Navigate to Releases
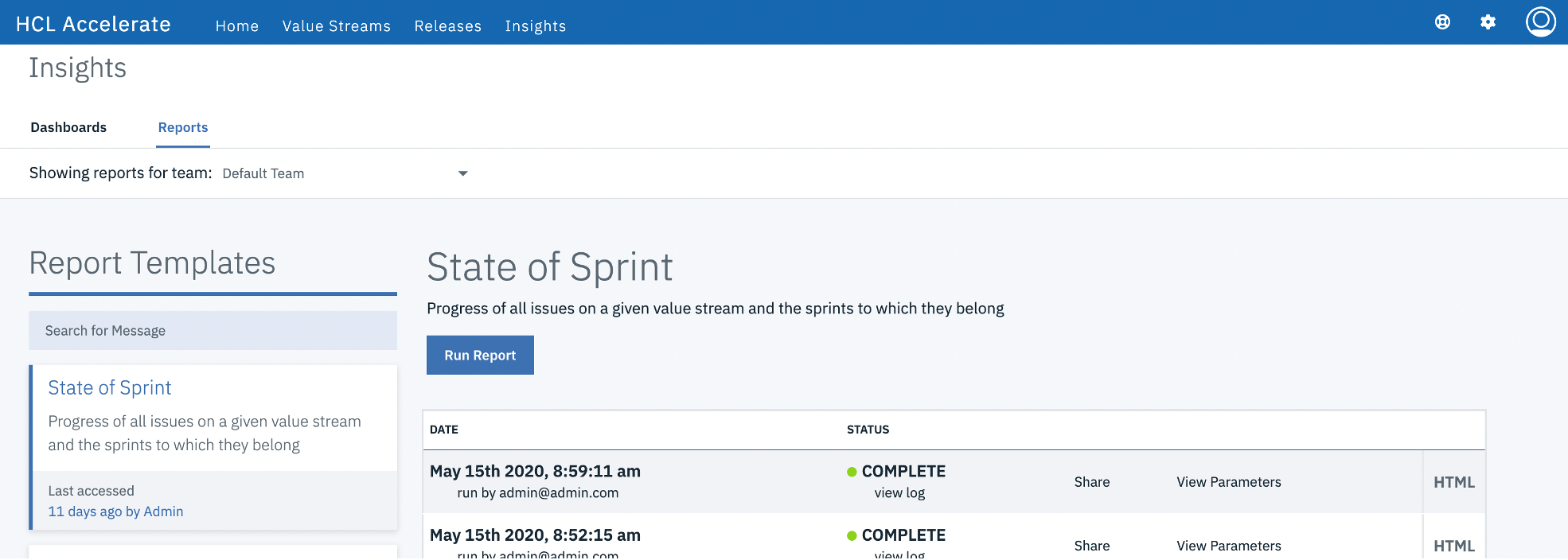The height and width of the screenshot is (560, 1568). pyautogui.click(x=447, y=26)
